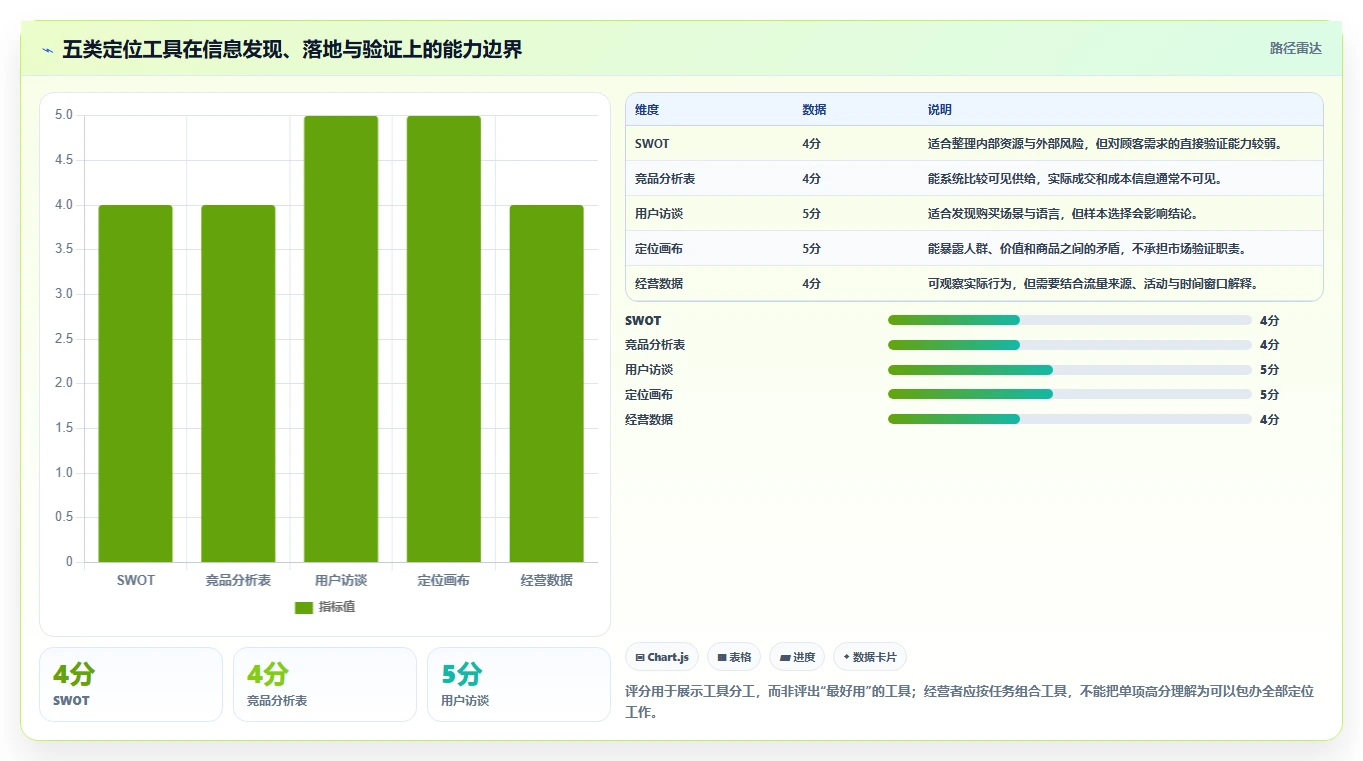The height and width of the screenshot is (761, 1363).
Task: Click the 进度 tag chip
Action: pyautogui.click(x=797, y=657)
